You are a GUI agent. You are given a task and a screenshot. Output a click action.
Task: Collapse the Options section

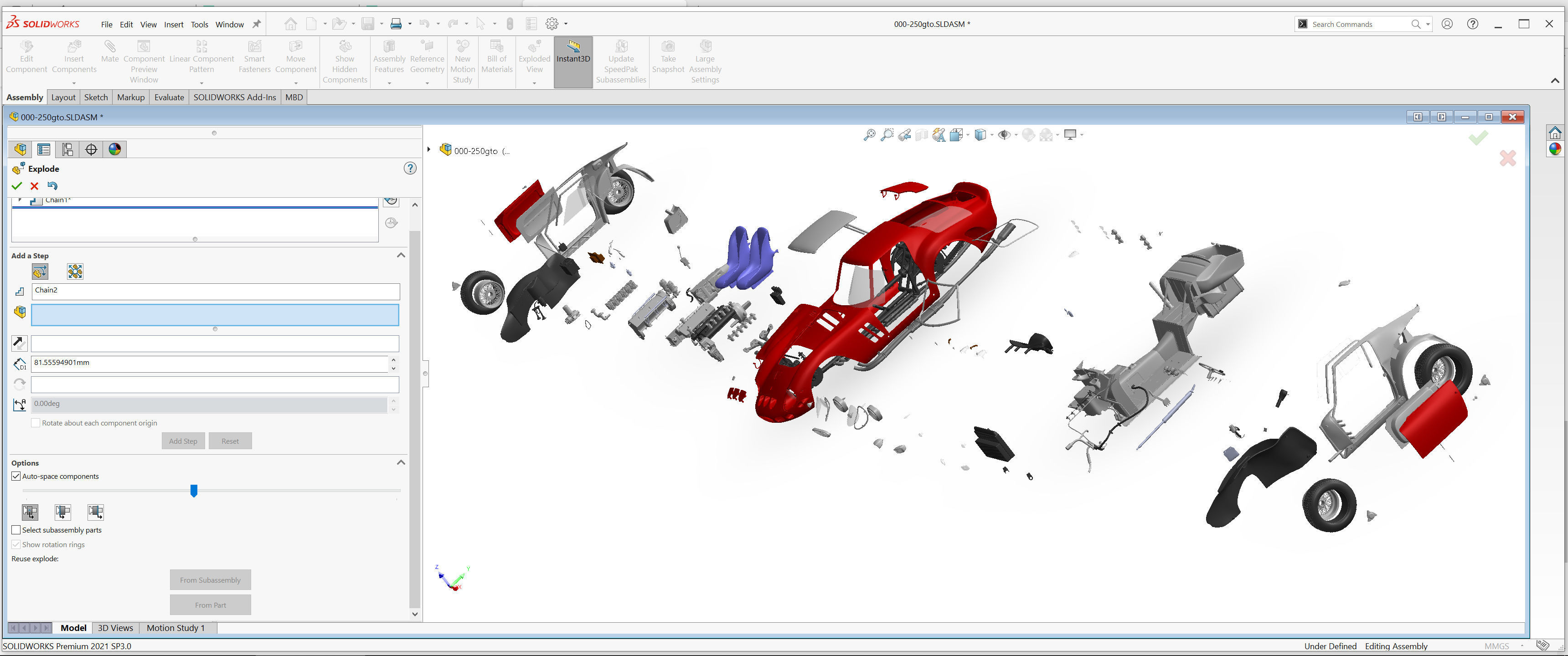pos(401,463)
